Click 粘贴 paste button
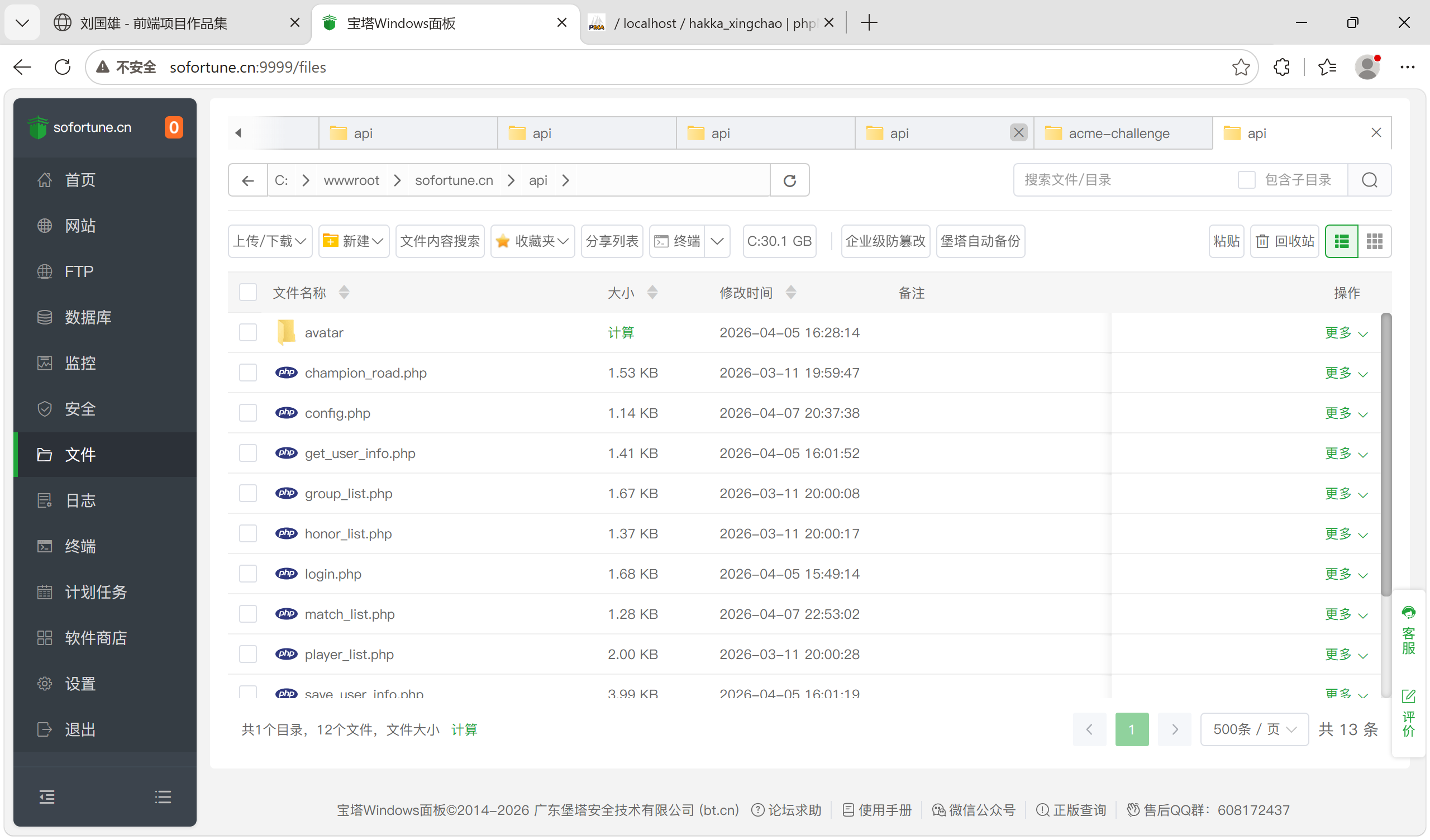The image size is (1430, 840). (x=1226, y=241)
